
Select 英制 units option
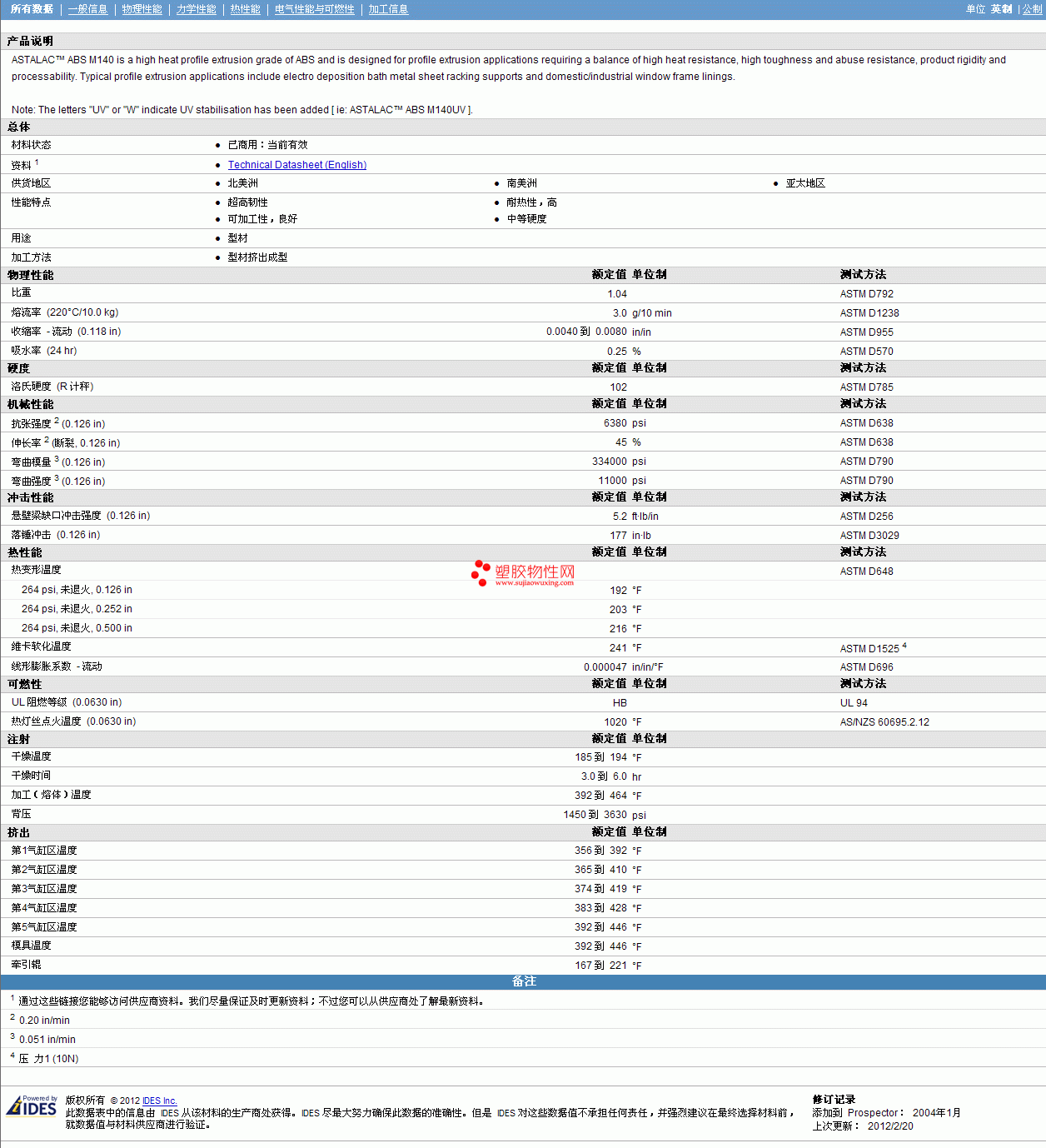(x=1001, y=9)
